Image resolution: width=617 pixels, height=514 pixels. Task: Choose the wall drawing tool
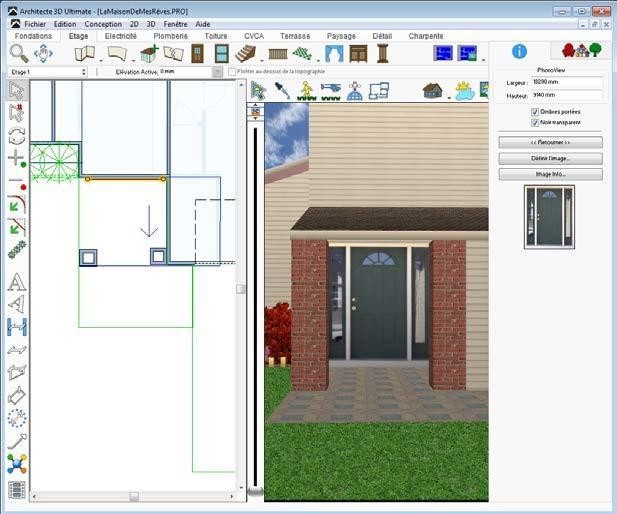[x=85, y=53]
